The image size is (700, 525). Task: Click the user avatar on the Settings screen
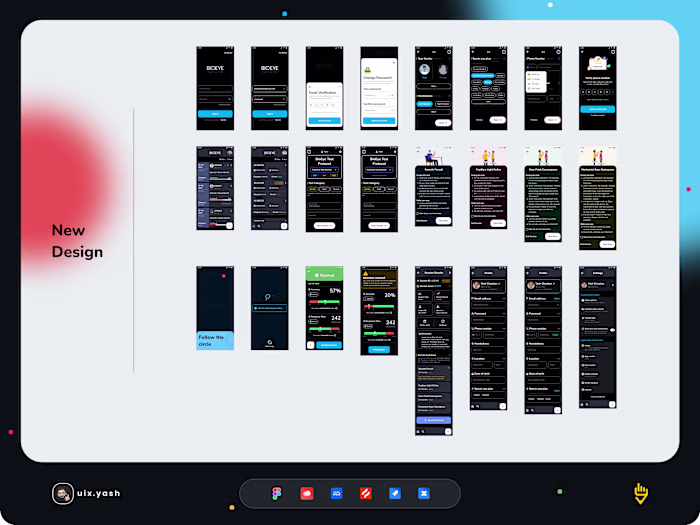tap(584, 285)
